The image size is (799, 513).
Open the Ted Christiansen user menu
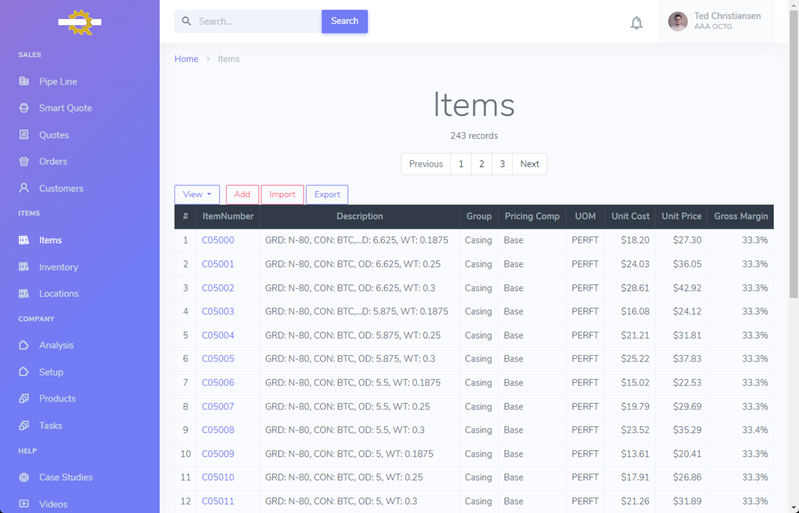714,21
